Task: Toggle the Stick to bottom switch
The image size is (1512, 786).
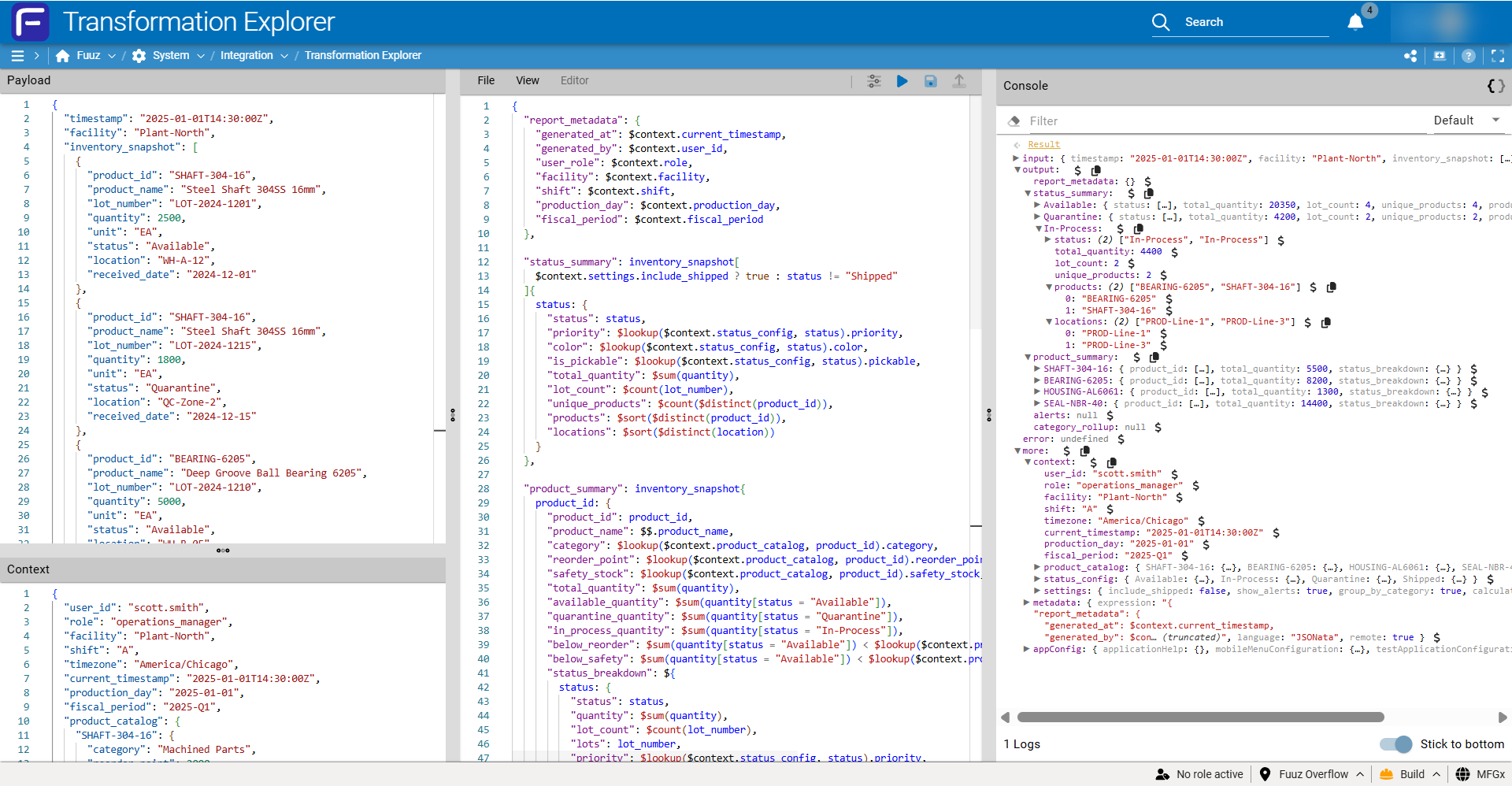Action: tap(1396, 744)
